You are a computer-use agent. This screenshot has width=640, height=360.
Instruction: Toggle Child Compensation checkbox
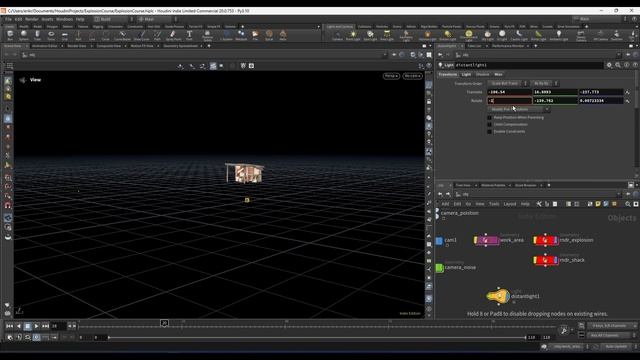pyautogui.click(x=489, y=124)
